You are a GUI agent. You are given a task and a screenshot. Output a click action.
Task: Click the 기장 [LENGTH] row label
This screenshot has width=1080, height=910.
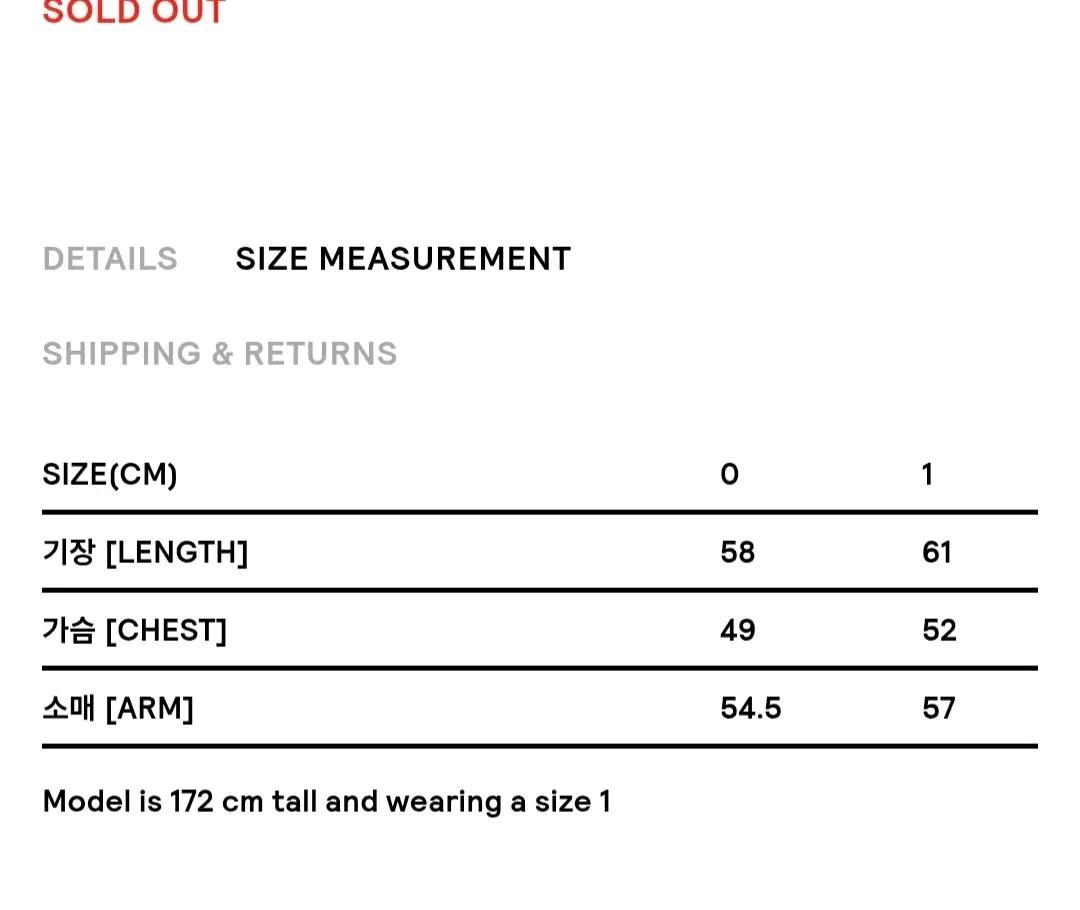[145, 552]
